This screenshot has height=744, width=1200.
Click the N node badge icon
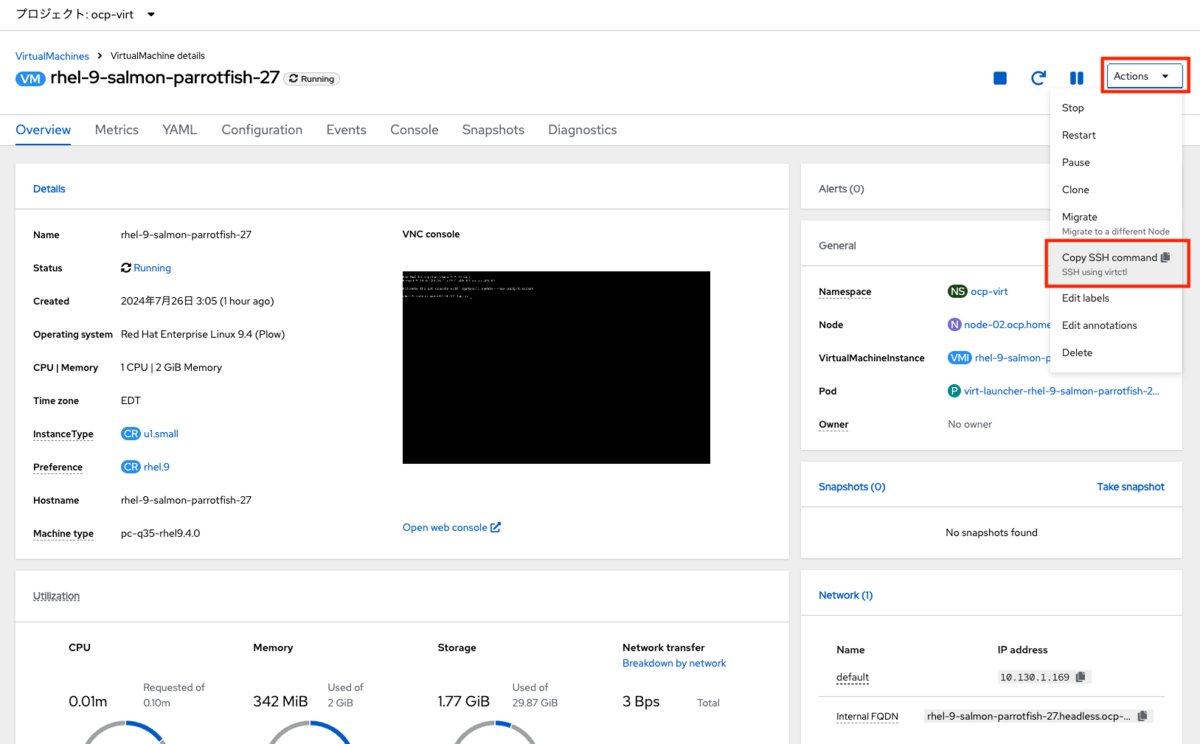tap(954, 324)
